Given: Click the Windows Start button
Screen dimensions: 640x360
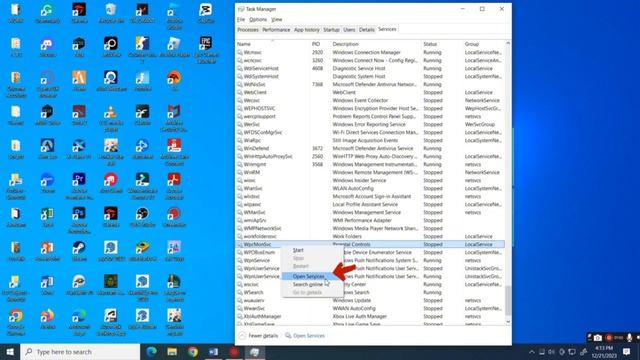Looking at the screenshot, I should click(10, 352).
